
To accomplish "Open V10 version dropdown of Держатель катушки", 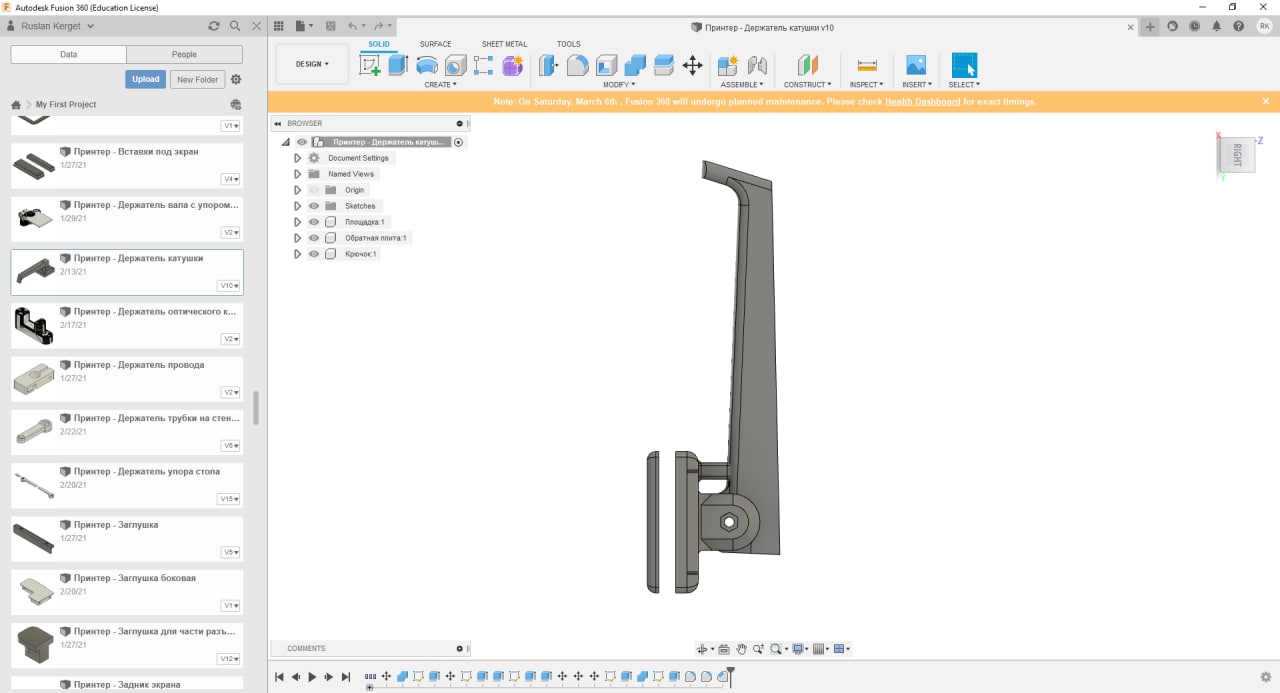I will tap(230, 286).
